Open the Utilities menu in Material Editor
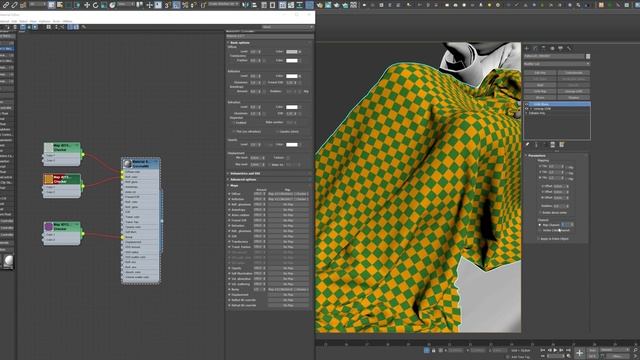This screenshot has width=640, height=360. point(67,21)
